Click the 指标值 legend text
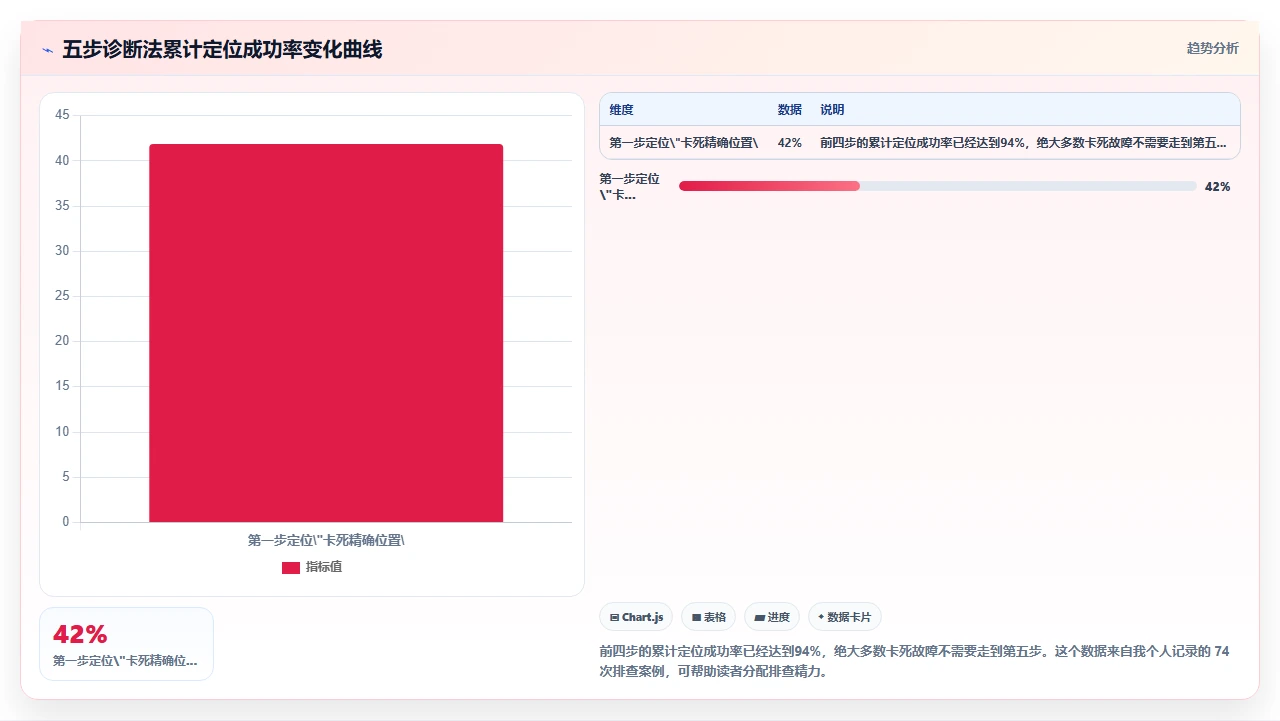 [324, 567]
